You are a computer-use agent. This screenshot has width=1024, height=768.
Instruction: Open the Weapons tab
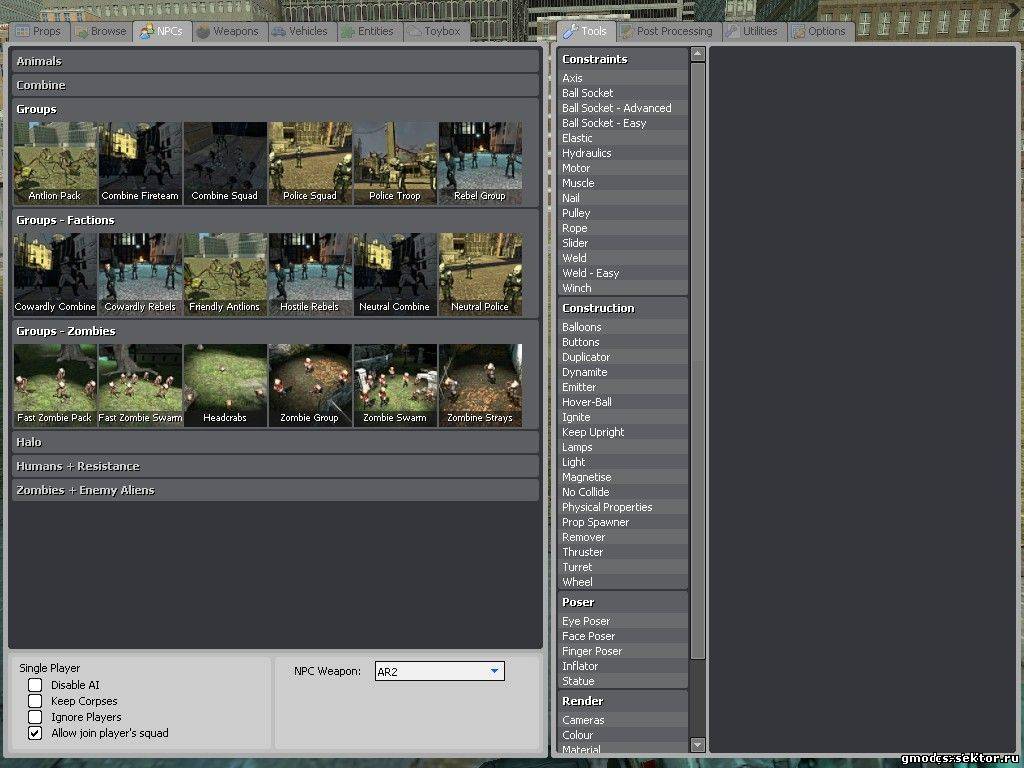click(x=229, y=31)
